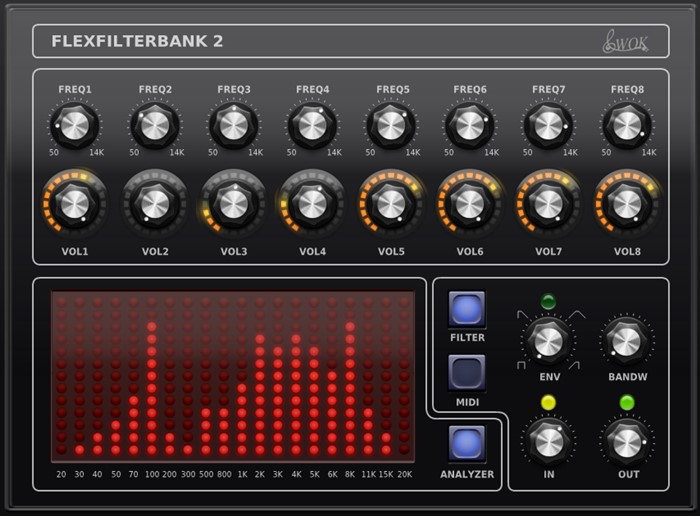Click the VOL1 volume knob
The height and width of the screenshot is (516, 700).
(x=75, y=203)
